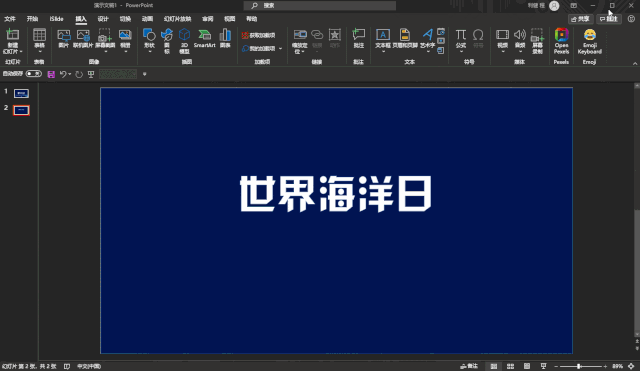This screenshot has height=371, width=640.
Task: Switch to the Design tab
Action: pos(103,19)
